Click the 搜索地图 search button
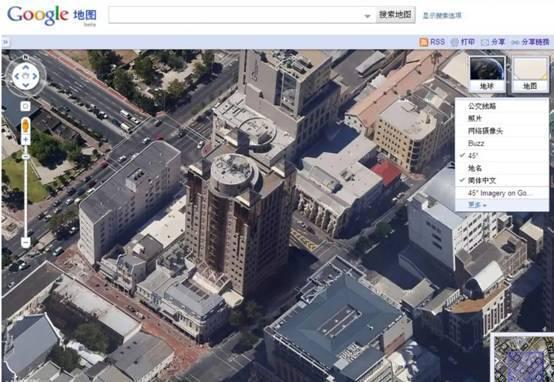This screenshot has width=554, height=382. click(395, 15)
